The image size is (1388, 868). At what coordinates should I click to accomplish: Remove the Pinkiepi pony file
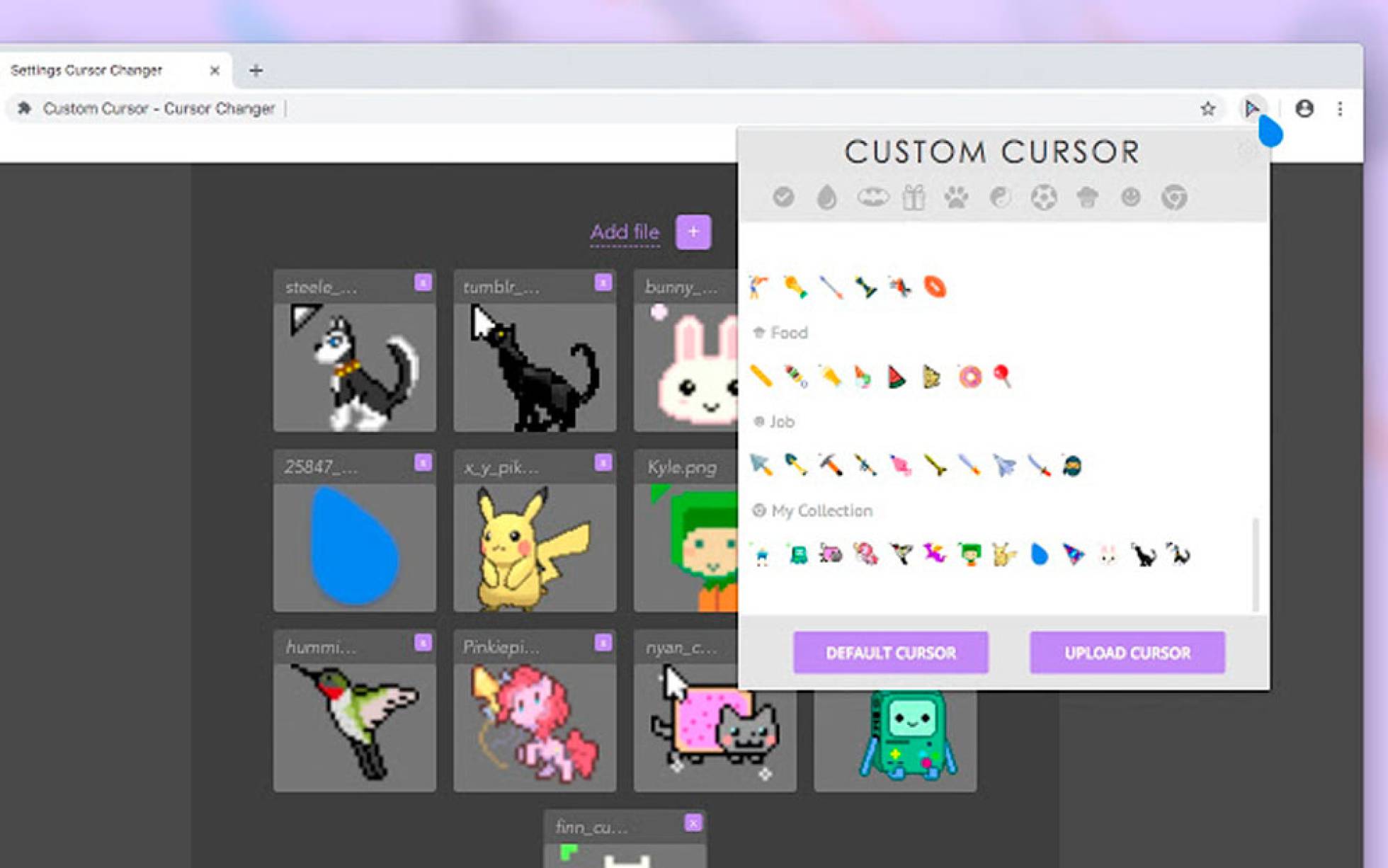603,642
